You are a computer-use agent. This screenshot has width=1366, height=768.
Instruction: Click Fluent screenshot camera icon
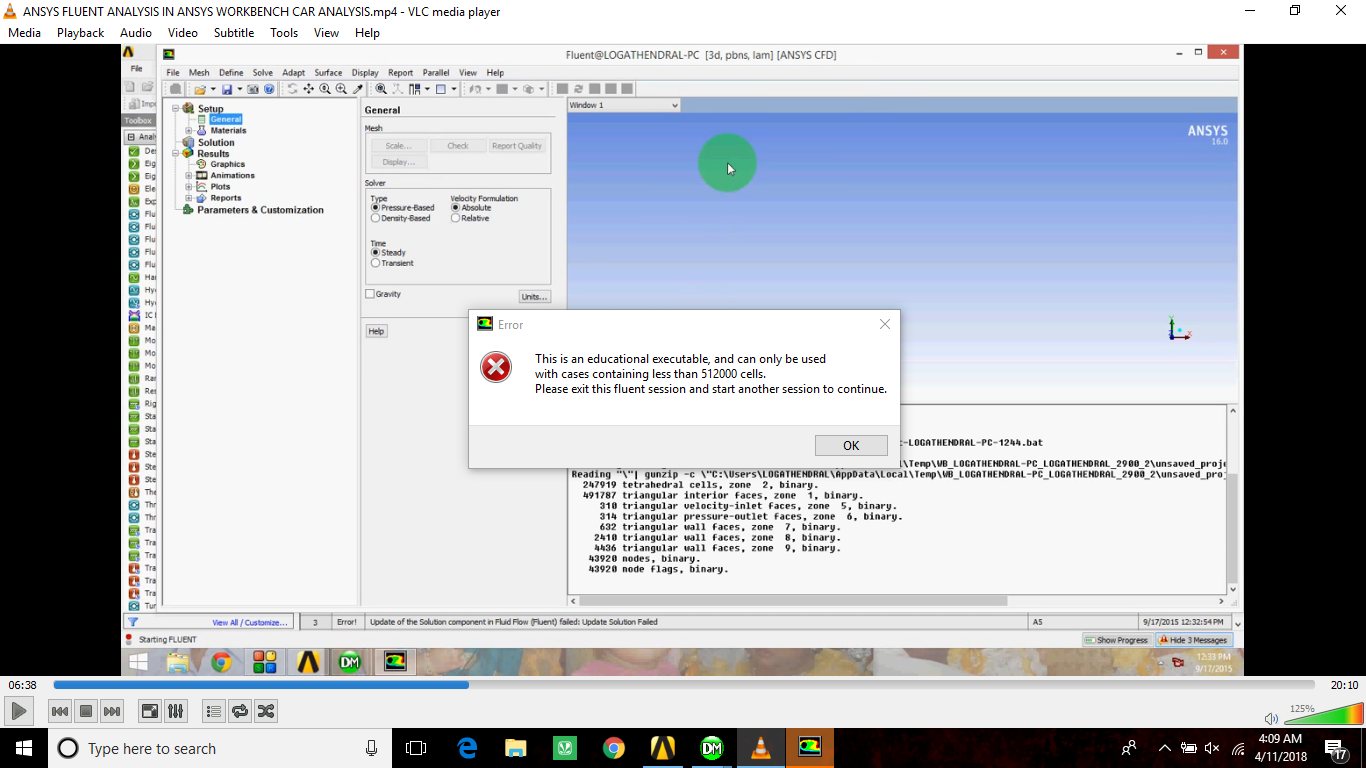pyautogui.click(x=254, y=89)
